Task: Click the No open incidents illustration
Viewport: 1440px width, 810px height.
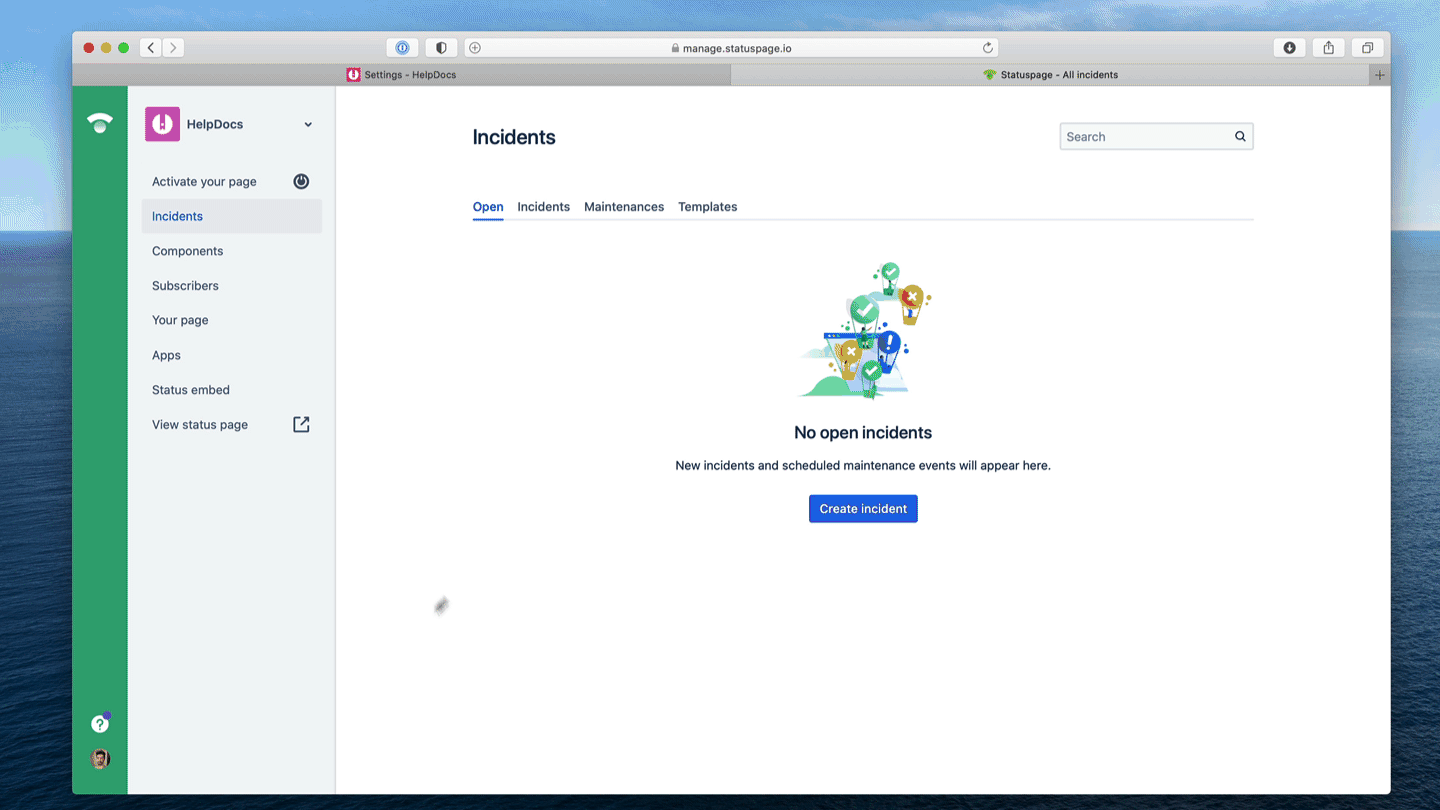Action: click(x=864, y=331)
